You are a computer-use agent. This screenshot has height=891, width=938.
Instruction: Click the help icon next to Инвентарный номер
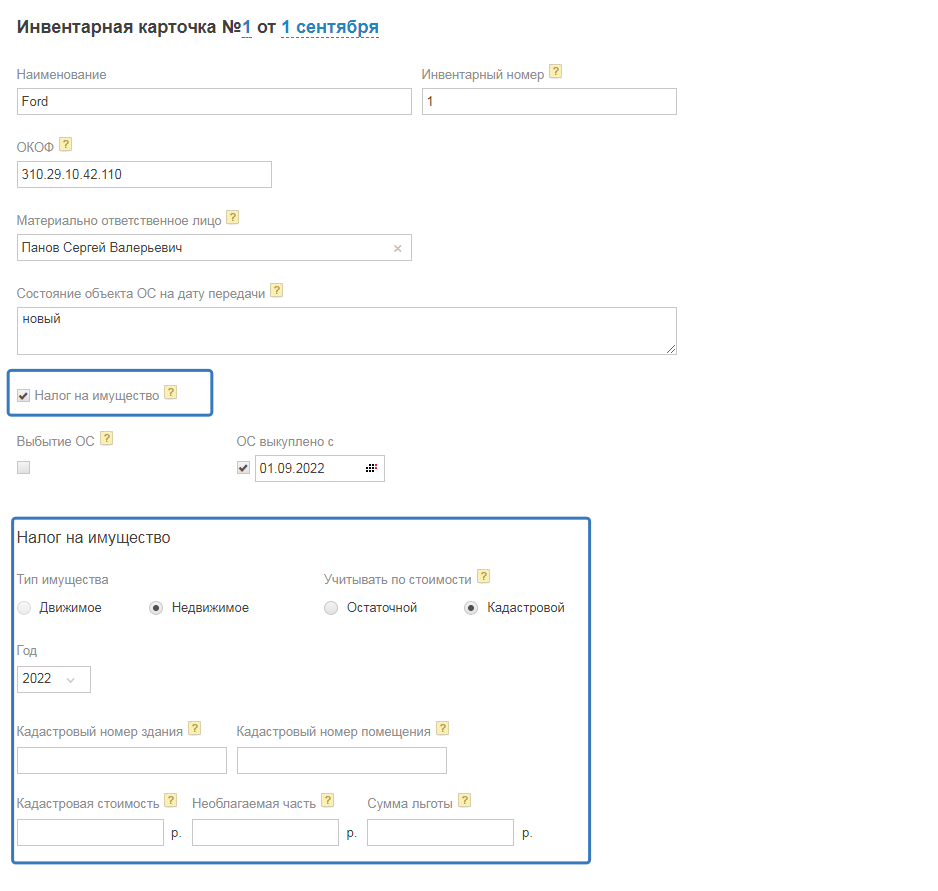555,72
